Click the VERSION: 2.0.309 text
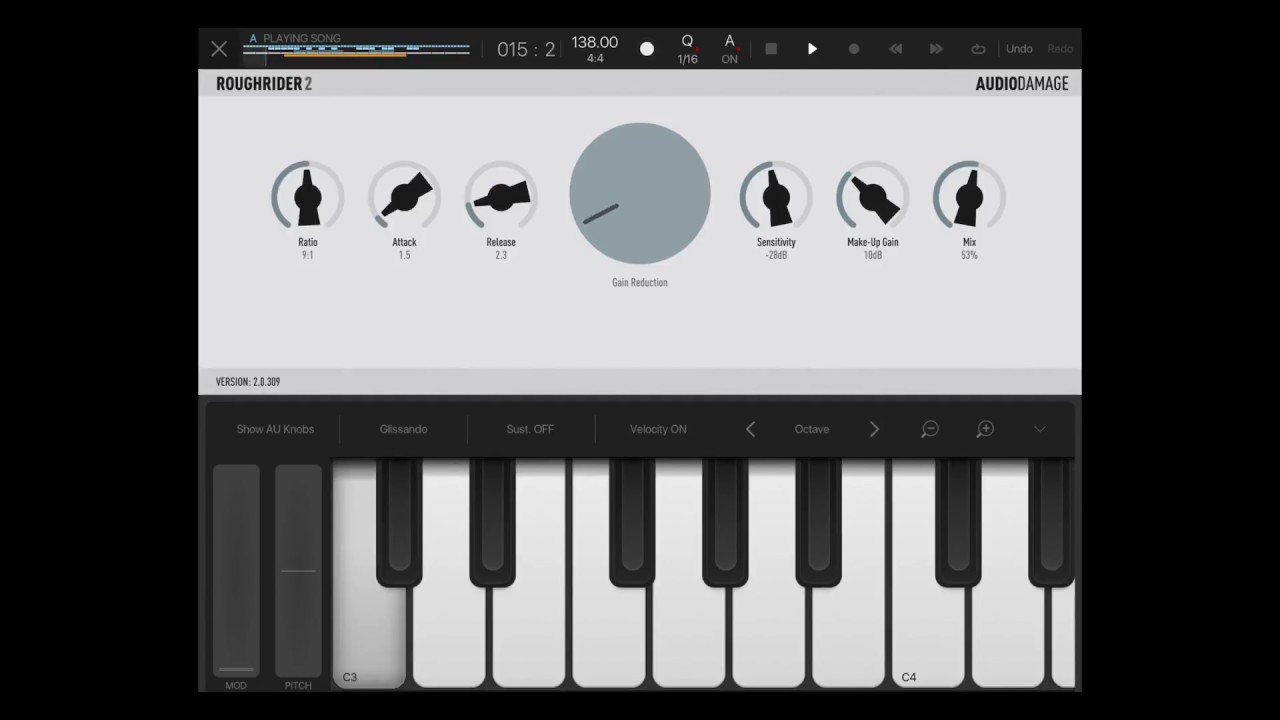 click(248, 382)
